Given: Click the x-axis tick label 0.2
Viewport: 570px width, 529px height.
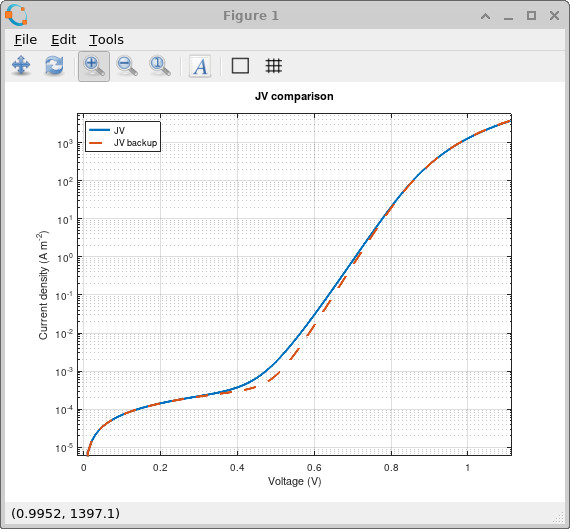Looking at the screenshot, I should 160,468.
